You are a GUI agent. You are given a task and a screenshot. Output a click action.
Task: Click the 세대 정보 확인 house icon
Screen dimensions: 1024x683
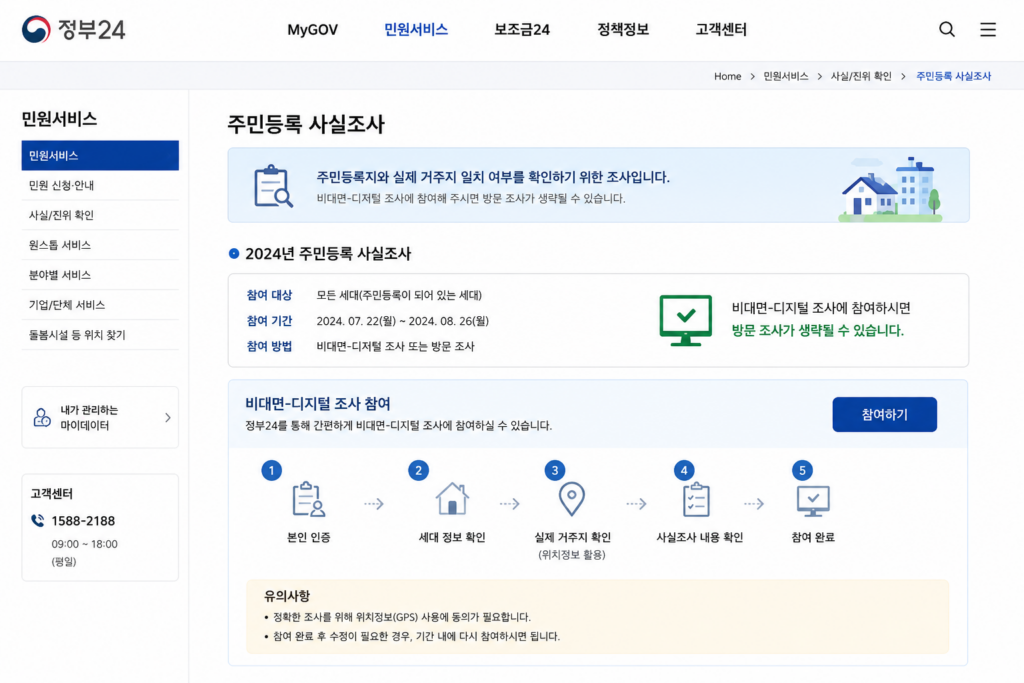pos(452,499)
